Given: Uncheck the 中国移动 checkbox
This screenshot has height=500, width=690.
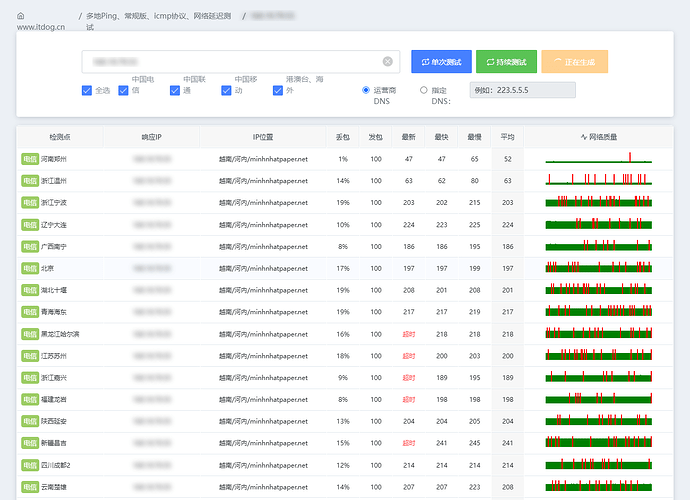Looking at the screenshot, I should click(x=226, y=90).
